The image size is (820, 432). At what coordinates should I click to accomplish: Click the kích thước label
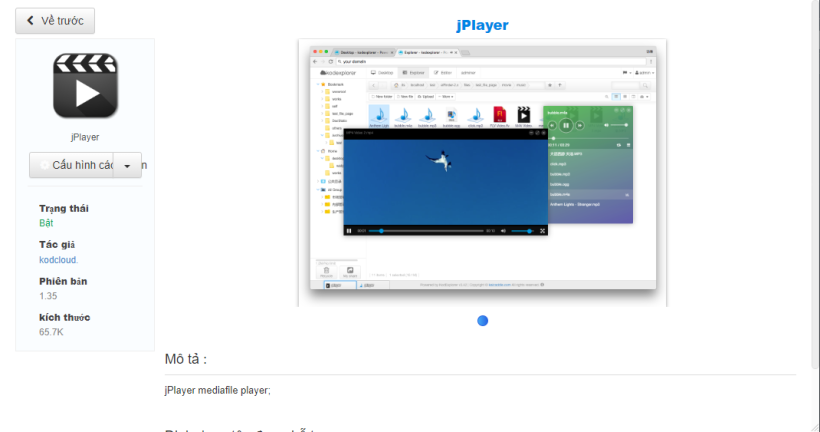(65, 317)
